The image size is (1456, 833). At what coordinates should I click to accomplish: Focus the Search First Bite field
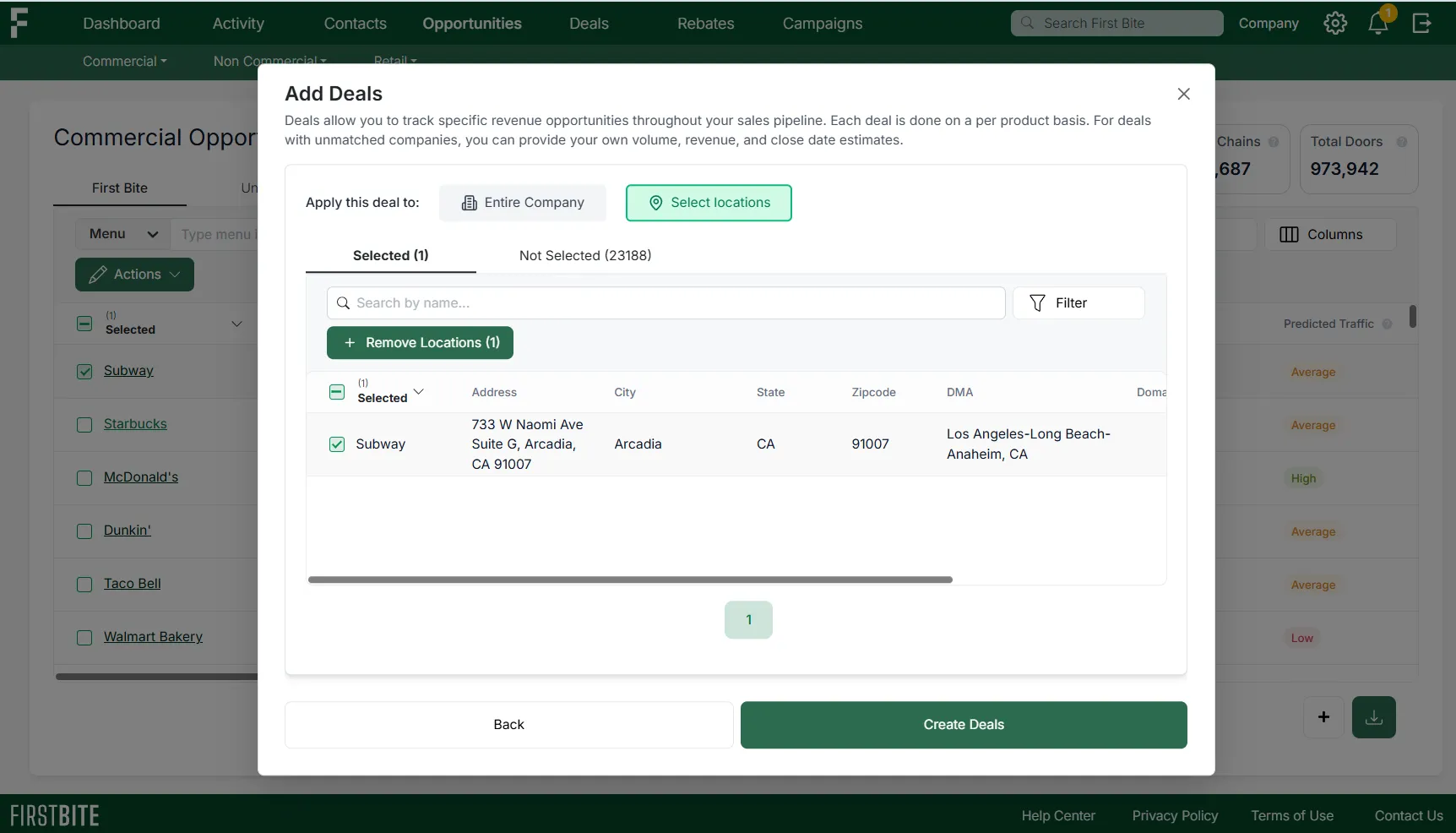[x=1117, y=23]
